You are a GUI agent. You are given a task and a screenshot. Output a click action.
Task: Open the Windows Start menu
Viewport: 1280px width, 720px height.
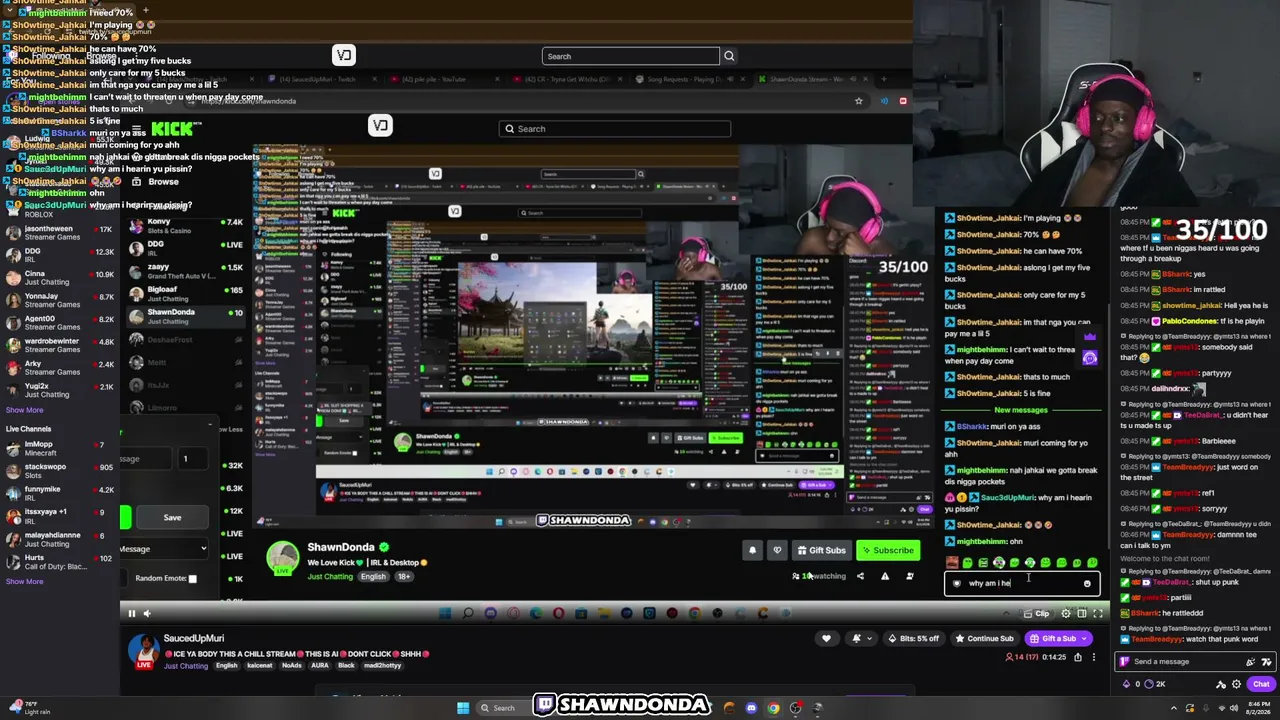(462, 708)
